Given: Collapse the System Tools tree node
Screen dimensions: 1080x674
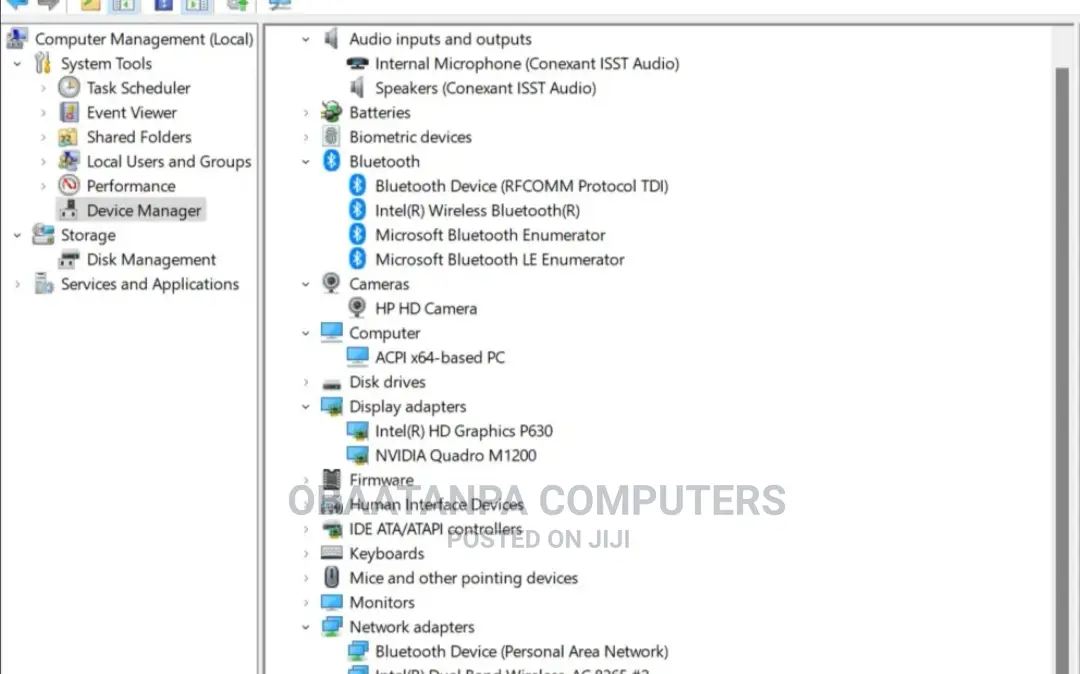Looking at the screenshot, I should click(17, 64).
